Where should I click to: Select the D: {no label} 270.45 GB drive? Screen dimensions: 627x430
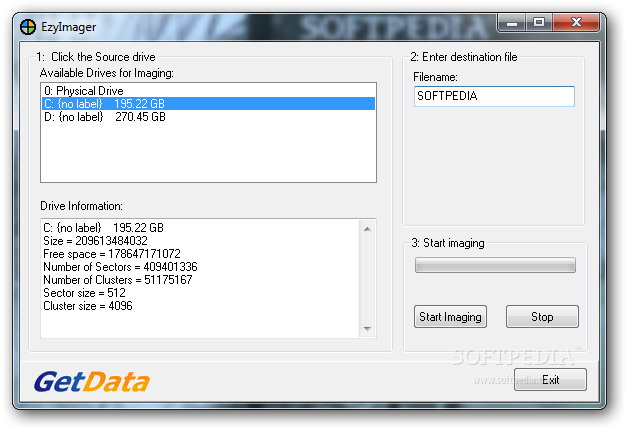click(208, 117)
